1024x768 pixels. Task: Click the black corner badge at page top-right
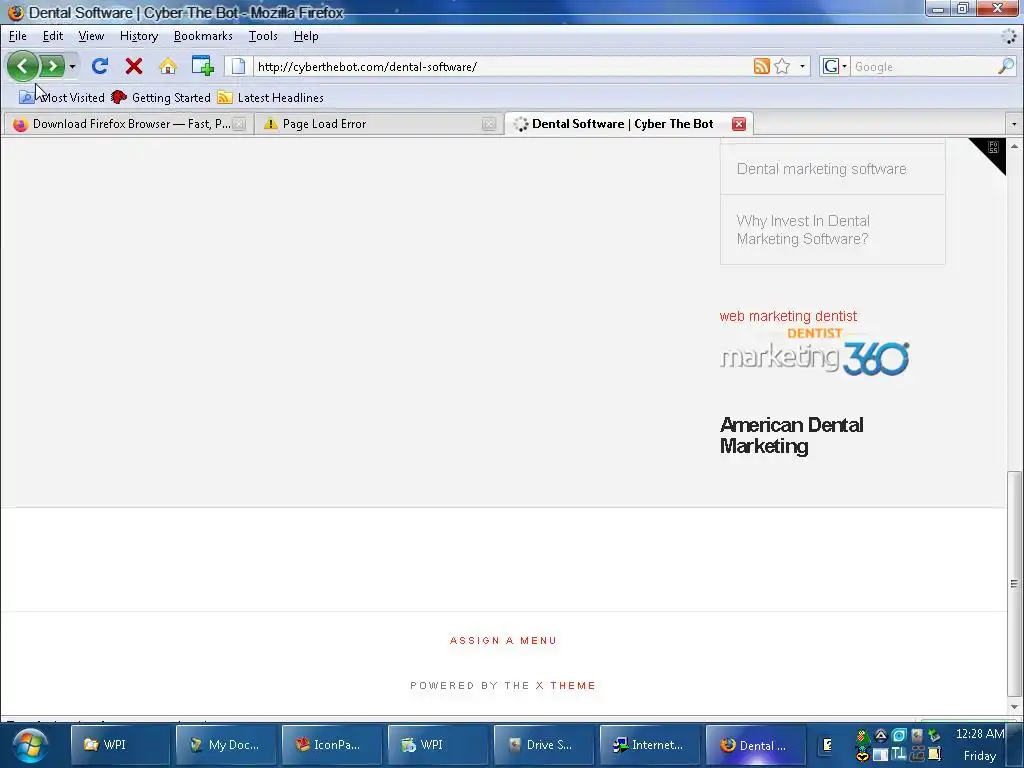(991, 152)
